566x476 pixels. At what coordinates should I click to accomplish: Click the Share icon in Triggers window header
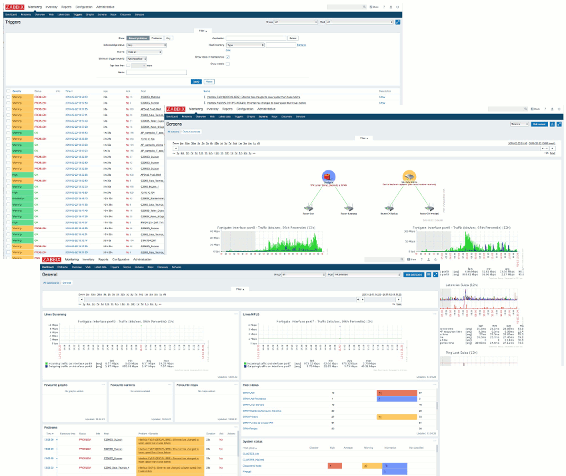[x=374, y=7]
